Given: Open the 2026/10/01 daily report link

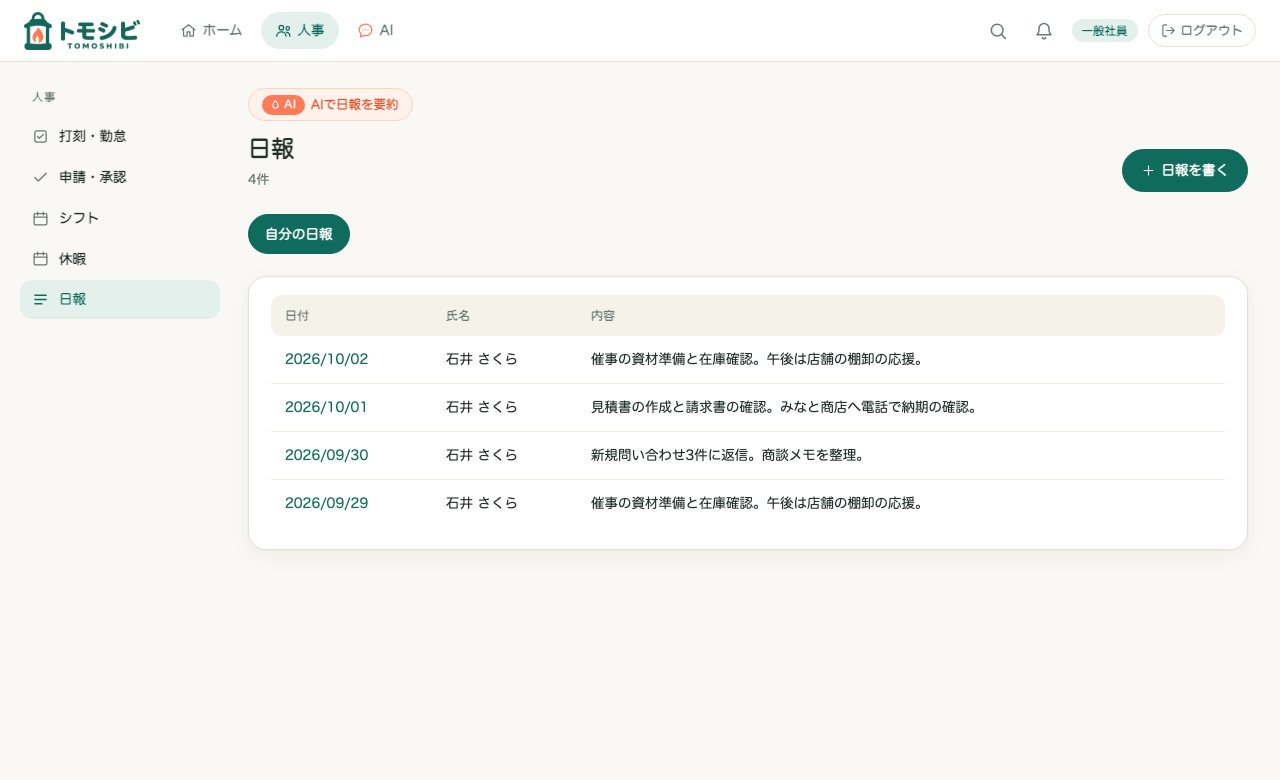Looking at the screenshot, I should [326, 407].
